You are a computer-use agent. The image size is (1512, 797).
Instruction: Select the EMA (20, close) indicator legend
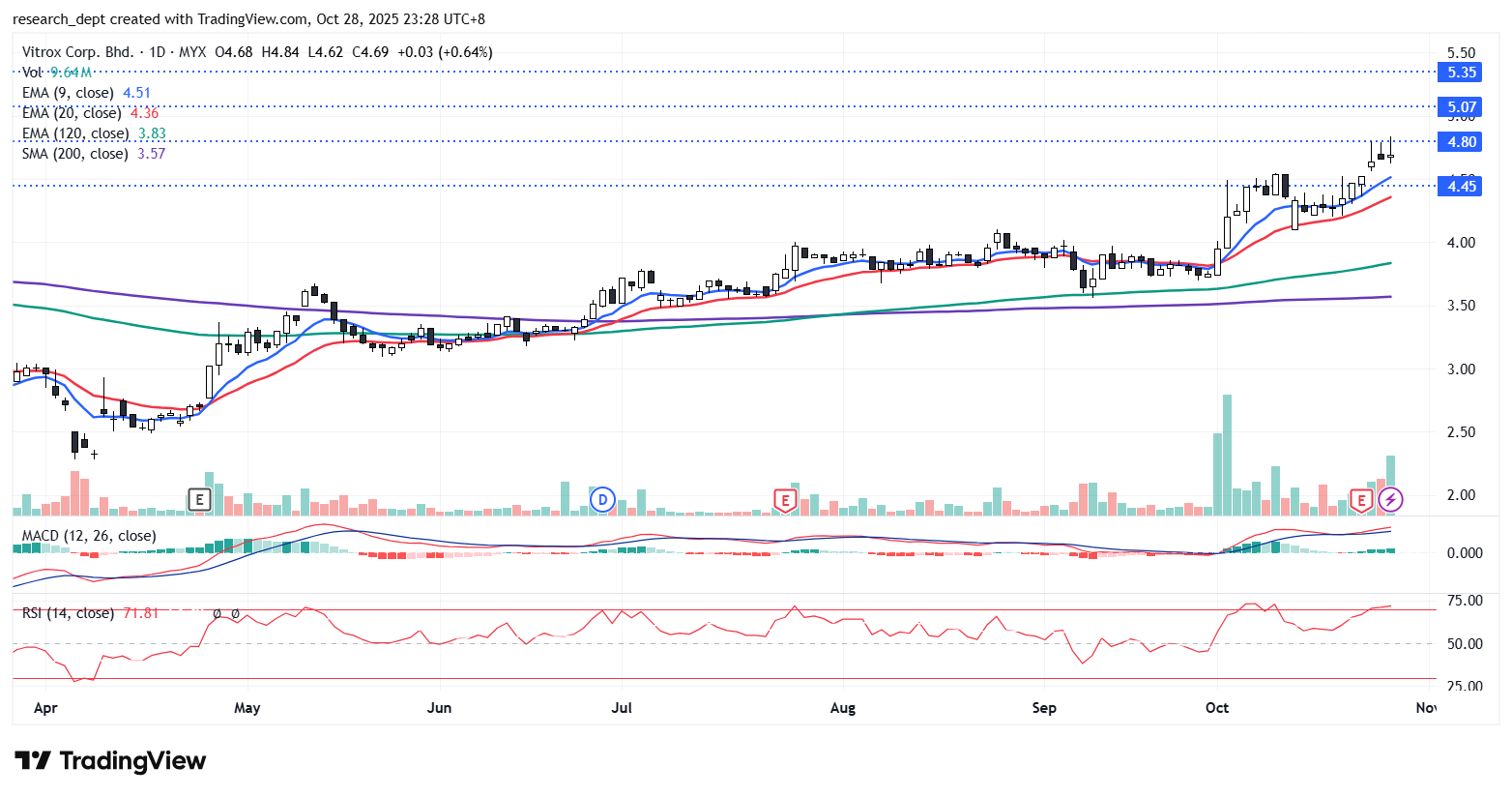[x=72, y=113]
